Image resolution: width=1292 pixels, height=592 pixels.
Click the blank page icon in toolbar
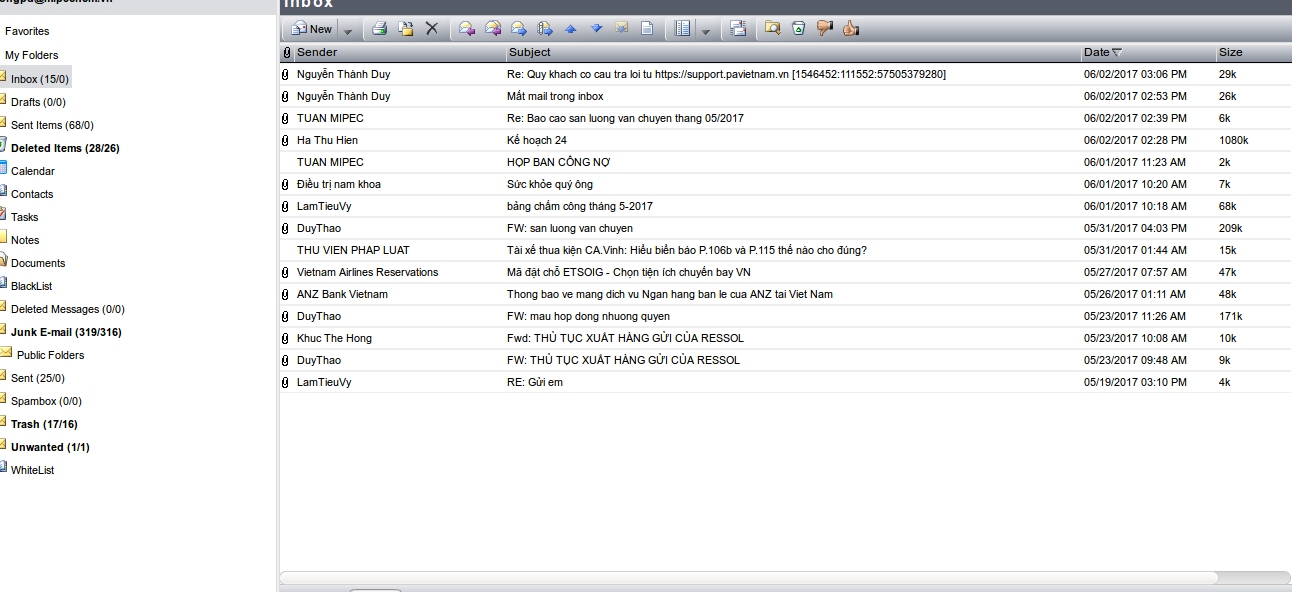point(647,29)
